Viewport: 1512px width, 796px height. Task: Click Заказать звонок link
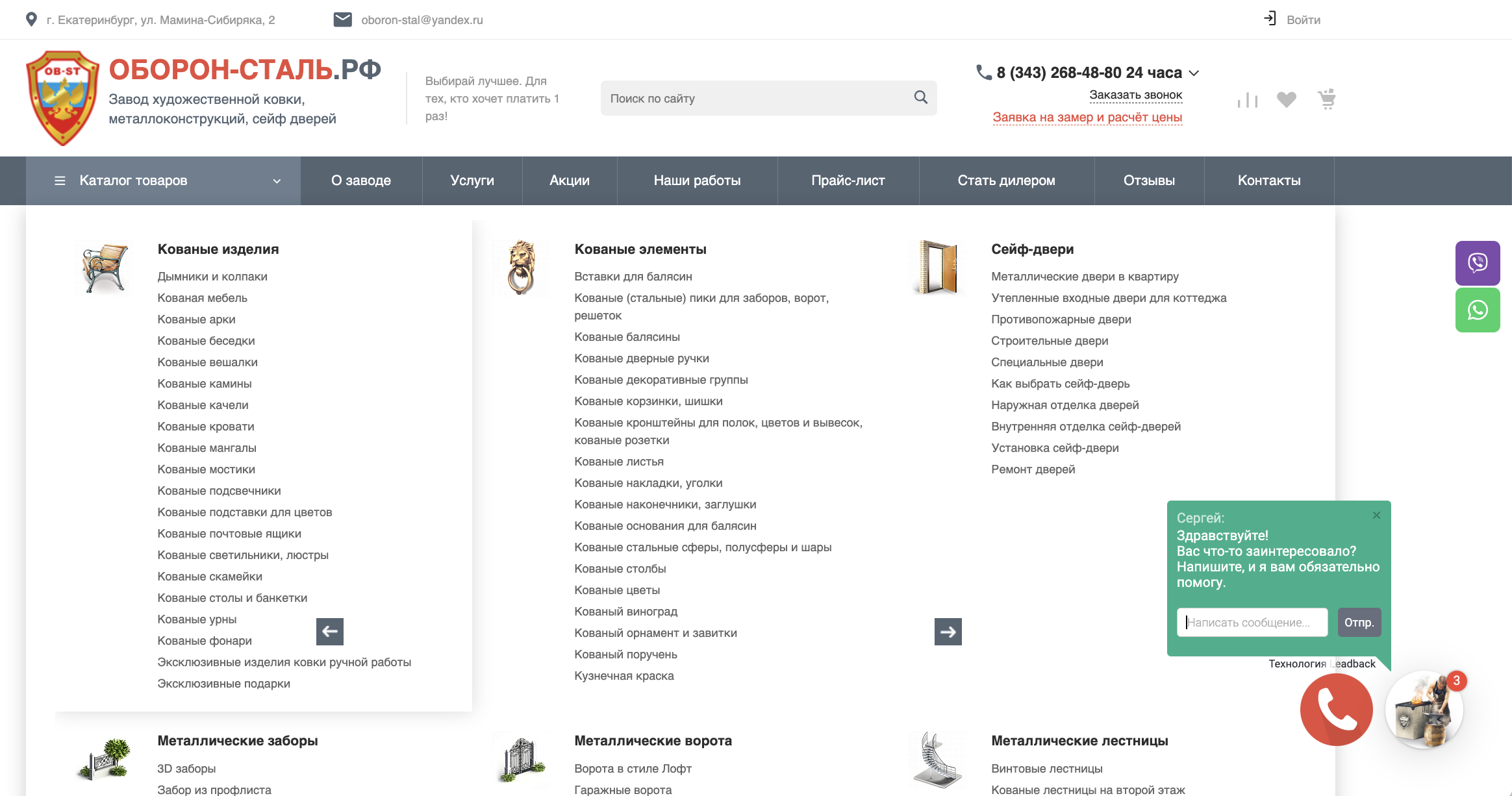tap(1136, 95)
